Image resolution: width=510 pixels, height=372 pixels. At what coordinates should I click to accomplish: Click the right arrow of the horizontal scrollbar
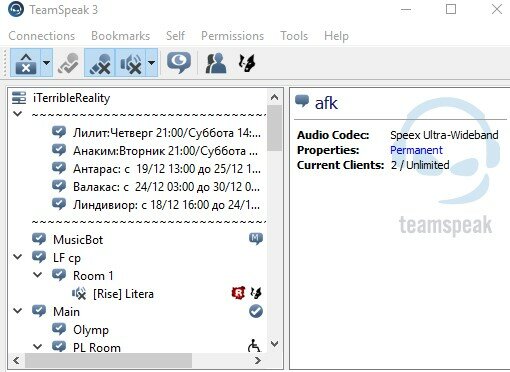pos(257,360)
